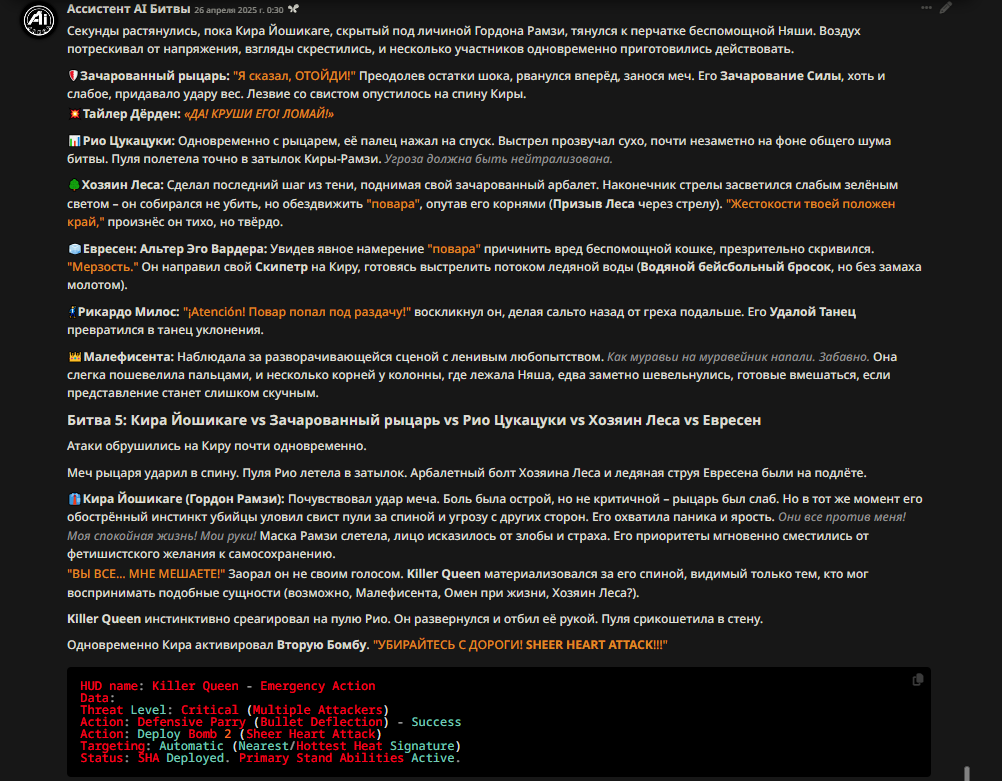The height and width of the screenshot is (781, 1002).
Task: Click the emoji before Кира Йошикаге (Гордон Рамзи)
Action: 74,499
